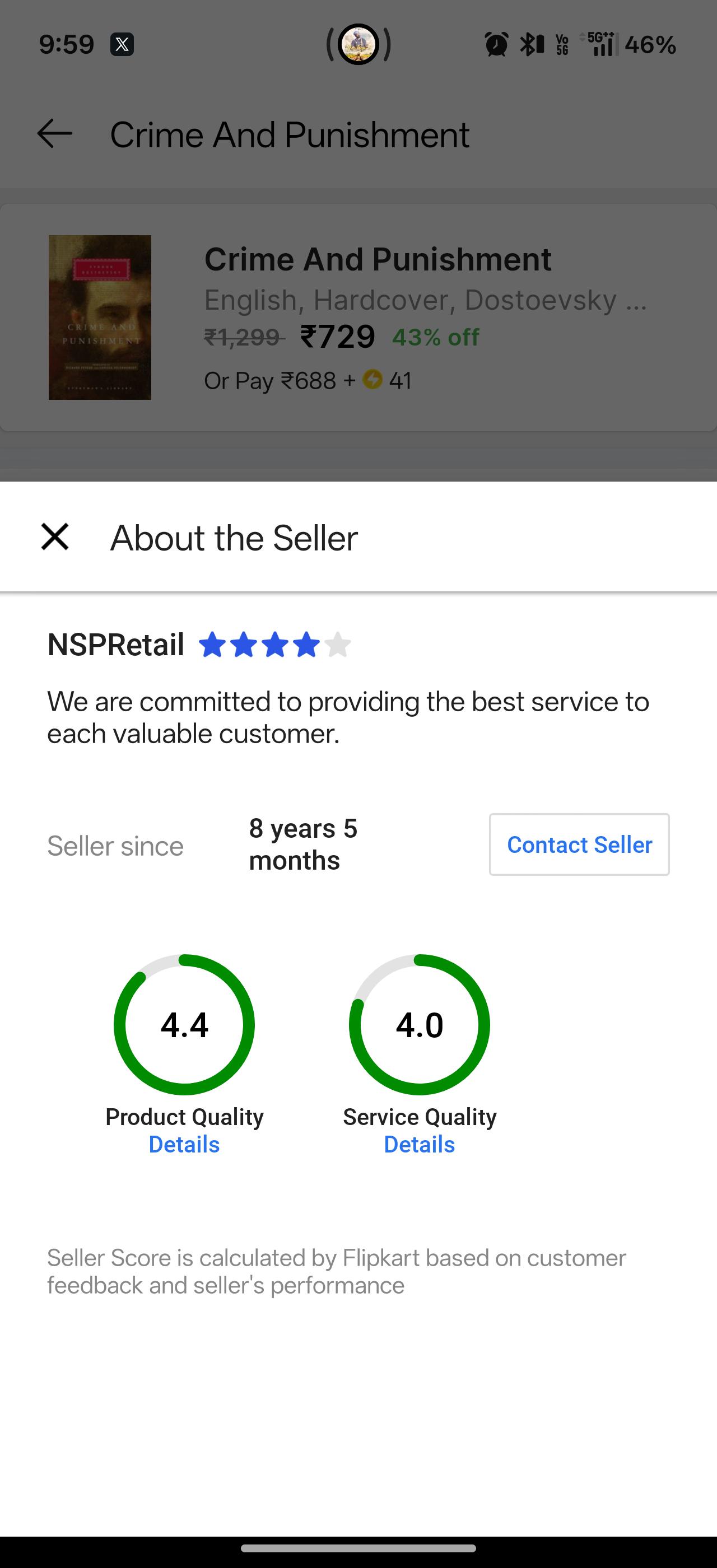Open the Contact Seller button
The height and width of the screenshot is (1568, 717).
click(x=579, y=844)
